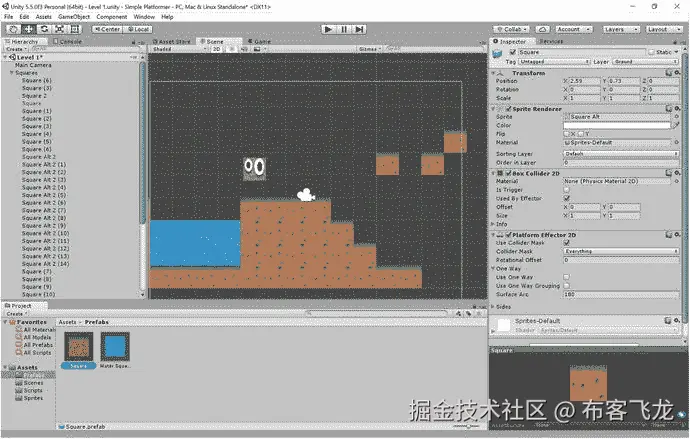Open the Account dropdown
690x439 pixels.
(574, 29)
